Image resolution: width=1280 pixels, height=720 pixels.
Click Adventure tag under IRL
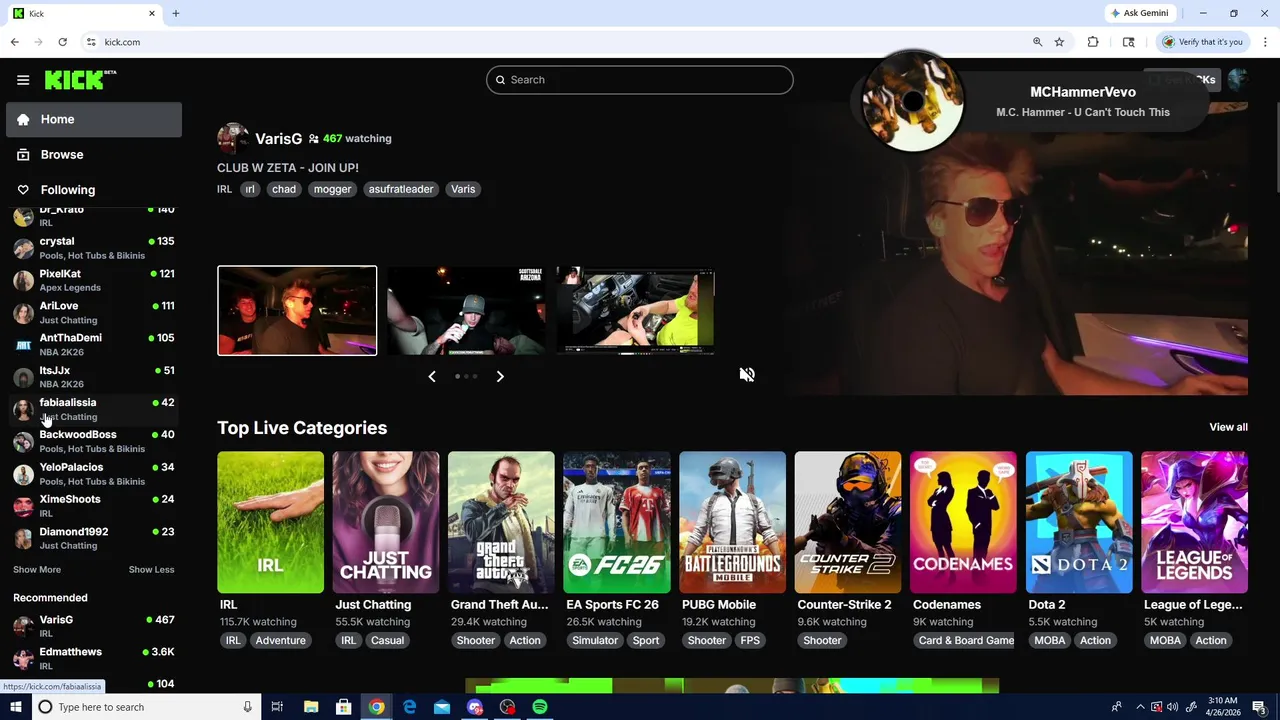[280, 641]
